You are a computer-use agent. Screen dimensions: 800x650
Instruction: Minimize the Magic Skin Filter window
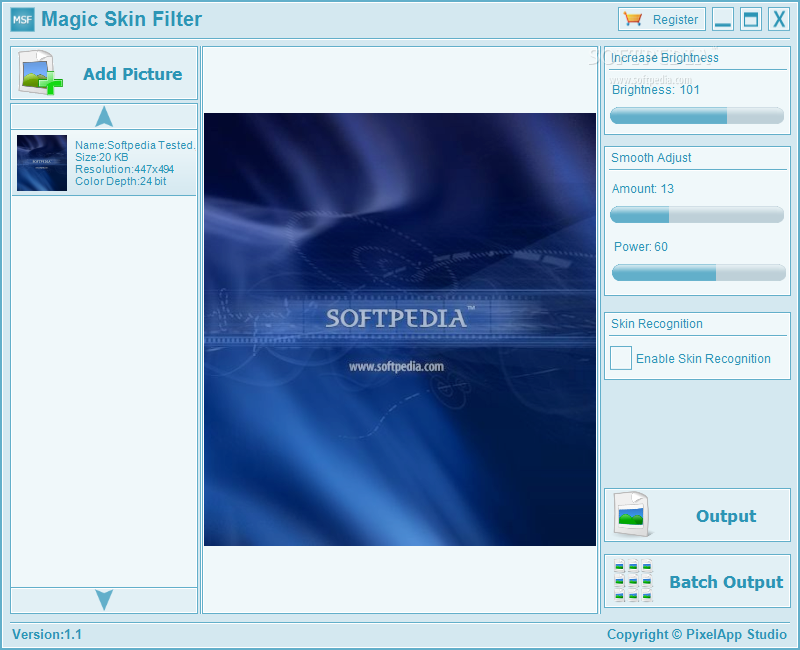pos(723,19)
